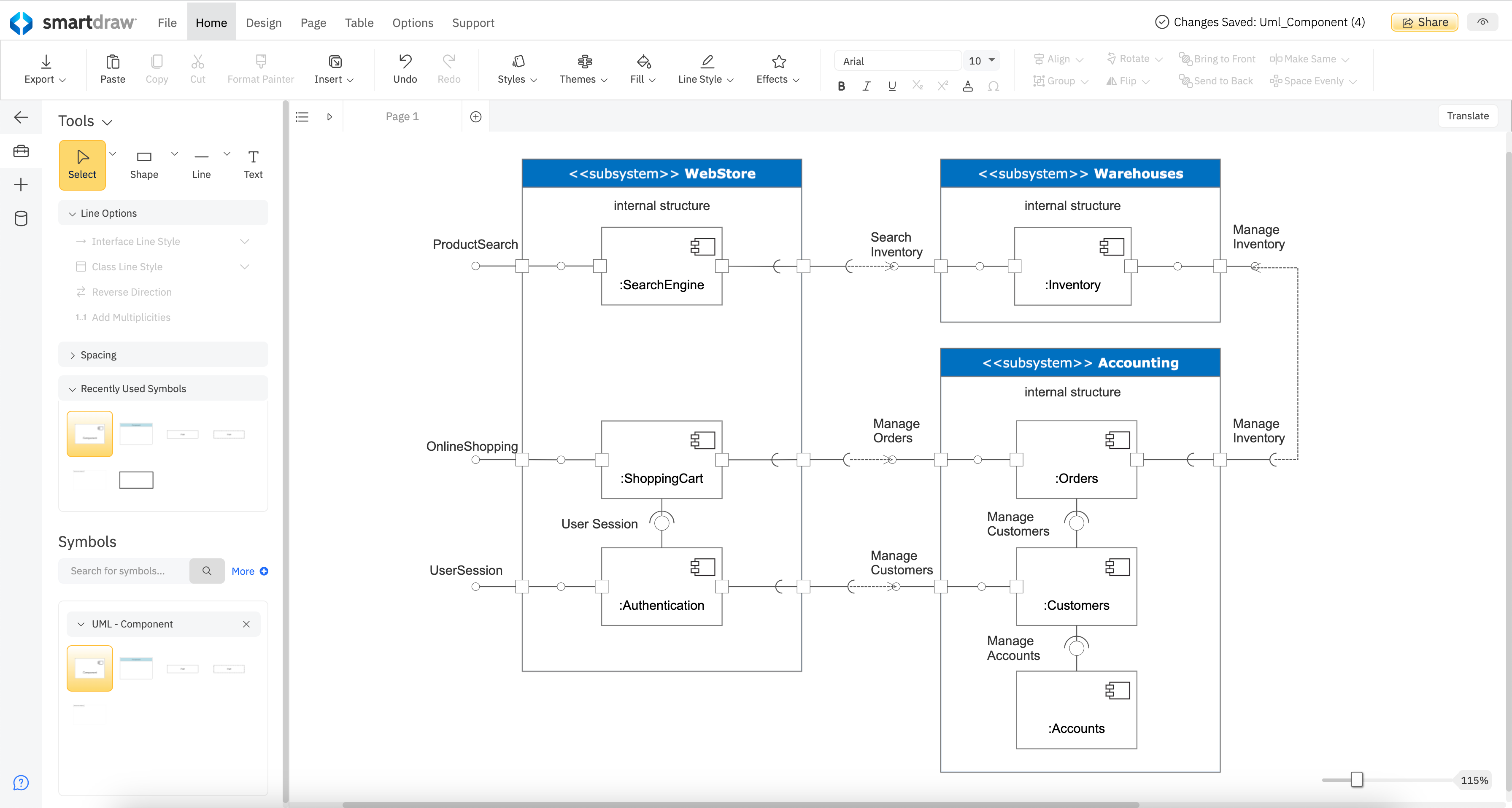Activate the Format Painter tool
This screenshot has width=1512, height=808.
[x=260, y=69]
